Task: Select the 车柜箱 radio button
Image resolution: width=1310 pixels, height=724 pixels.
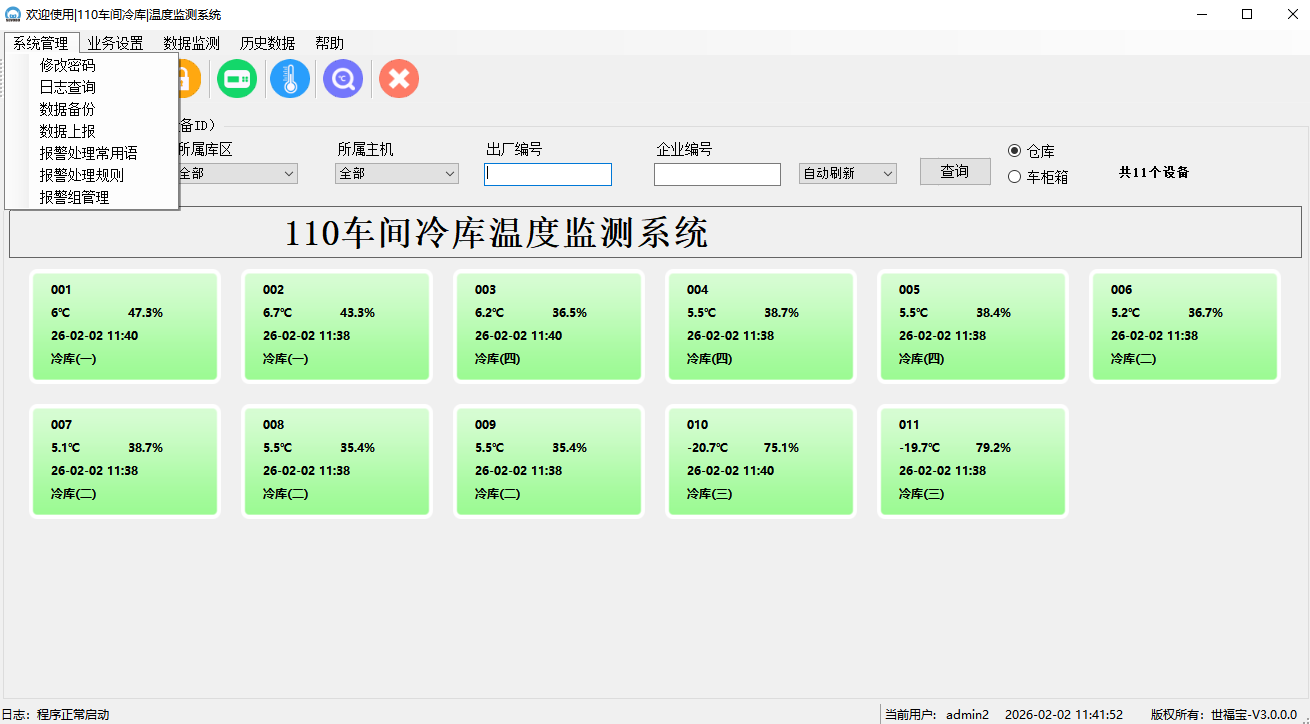Action: tap(1015, 177)
